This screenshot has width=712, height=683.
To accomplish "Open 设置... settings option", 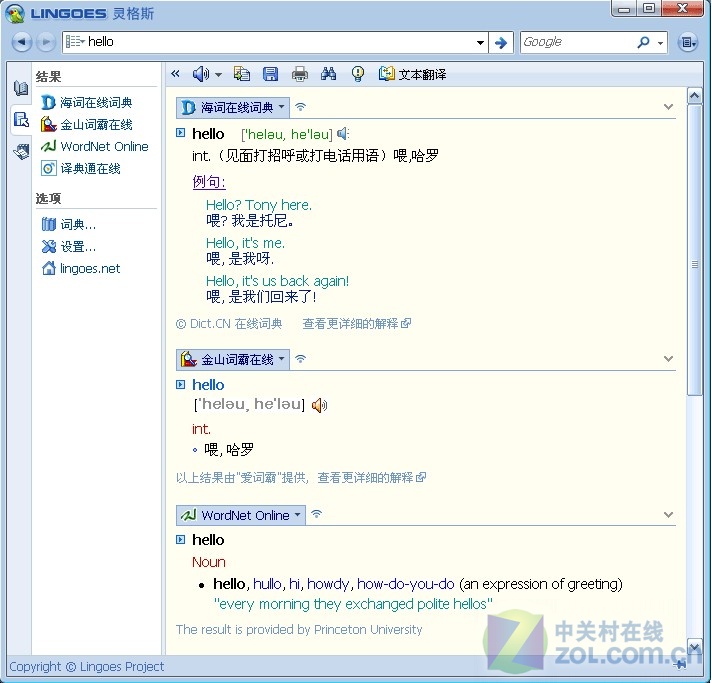I will coord(69,247).
